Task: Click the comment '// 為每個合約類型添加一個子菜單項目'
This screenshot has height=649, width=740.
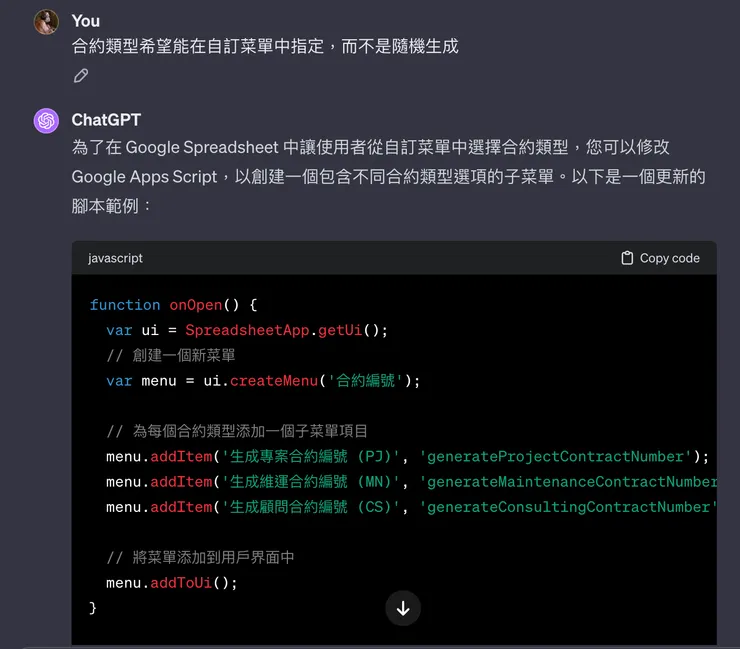Action: click(237, 431)
